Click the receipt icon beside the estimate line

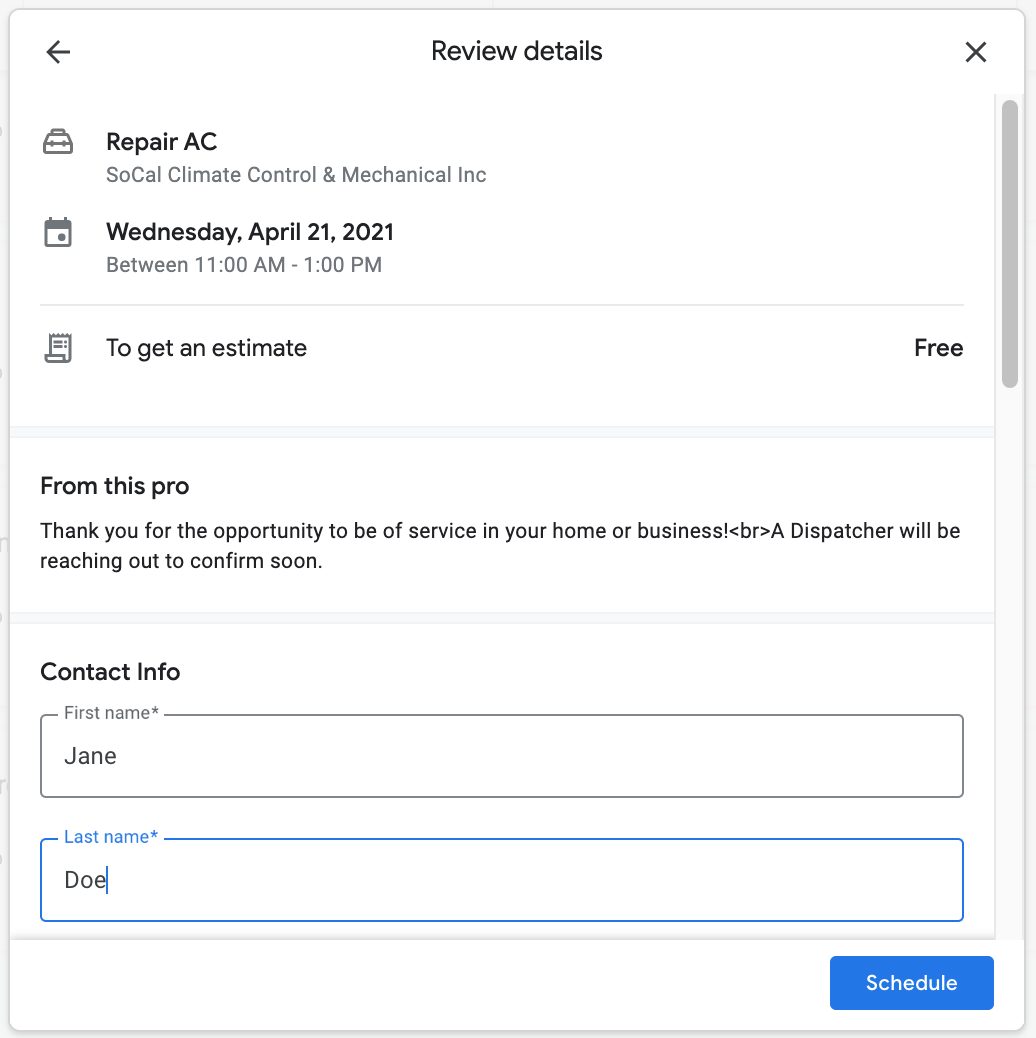tap(58, 347)
